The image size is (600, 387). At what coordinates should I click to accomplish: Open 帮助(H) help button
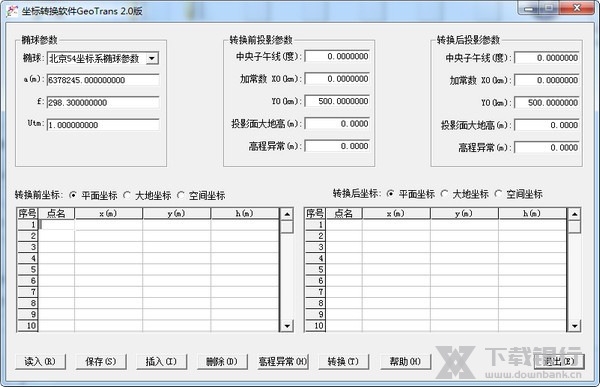405,362
